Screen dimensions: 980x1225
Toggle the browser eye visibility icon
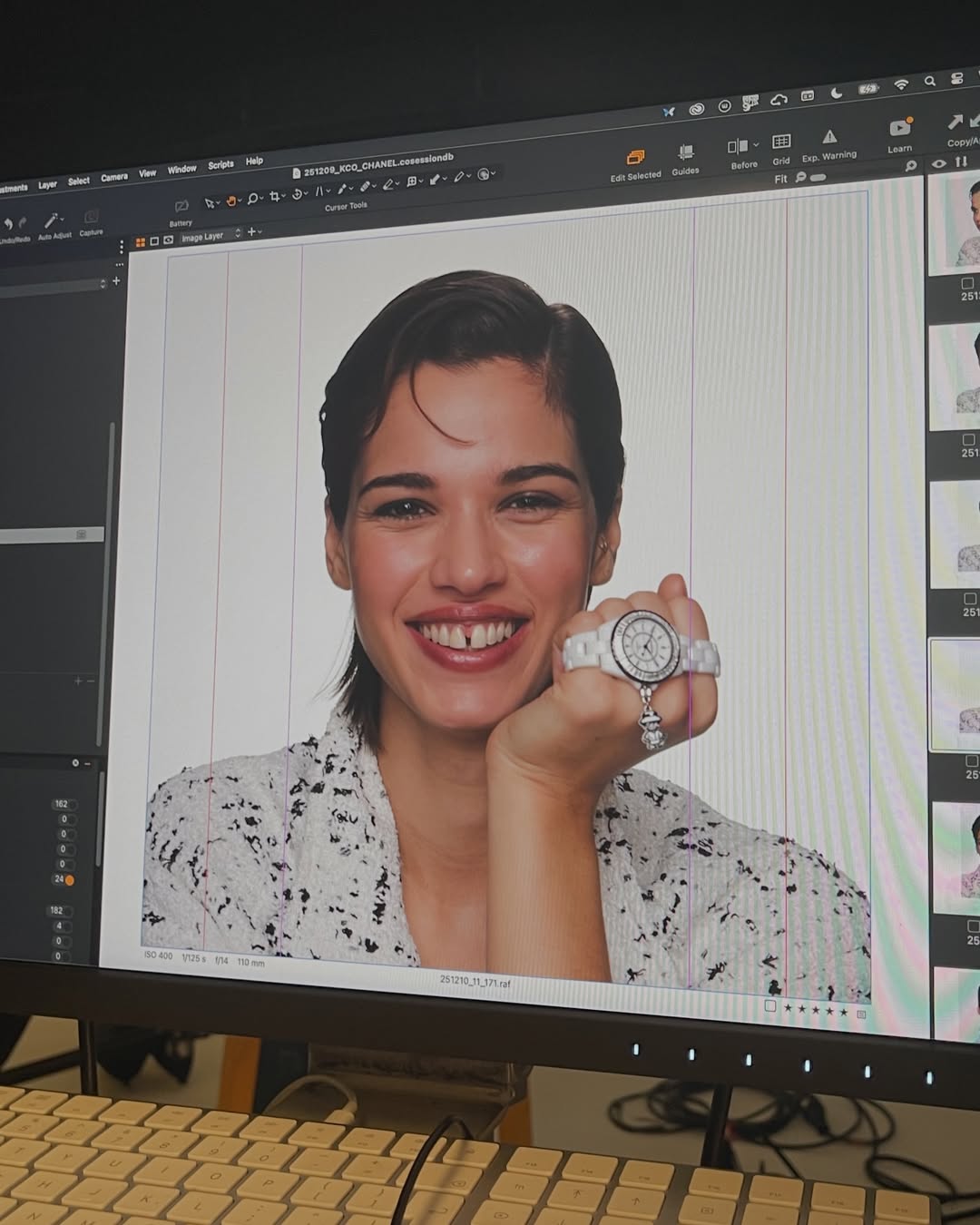939,164
